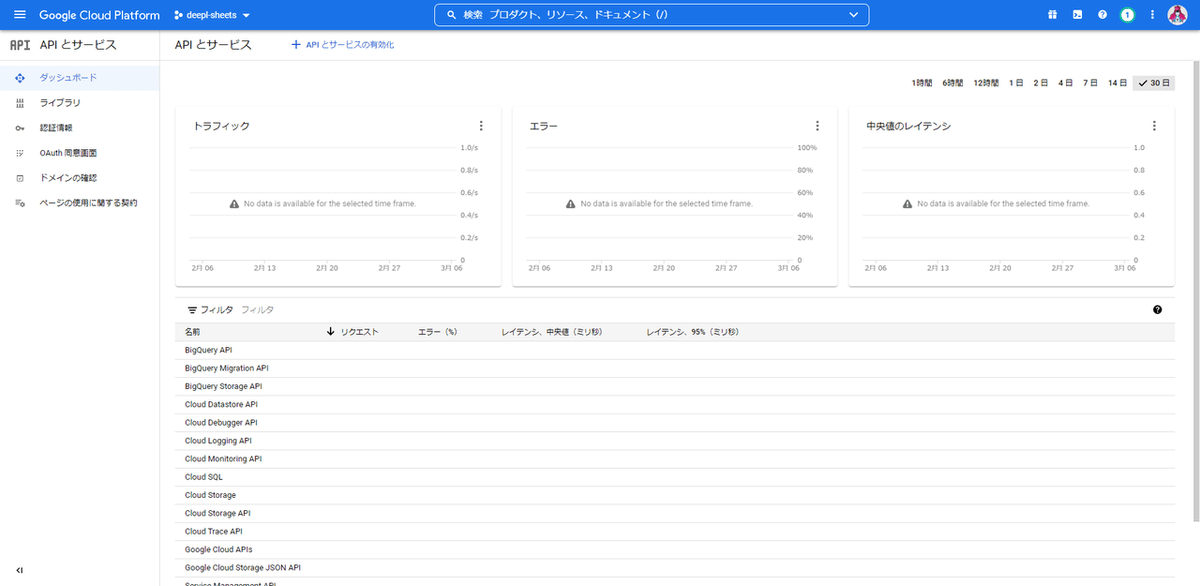Click the OAuth consent screen icon
The image size is (1200, 586).
tap(20, 153)
